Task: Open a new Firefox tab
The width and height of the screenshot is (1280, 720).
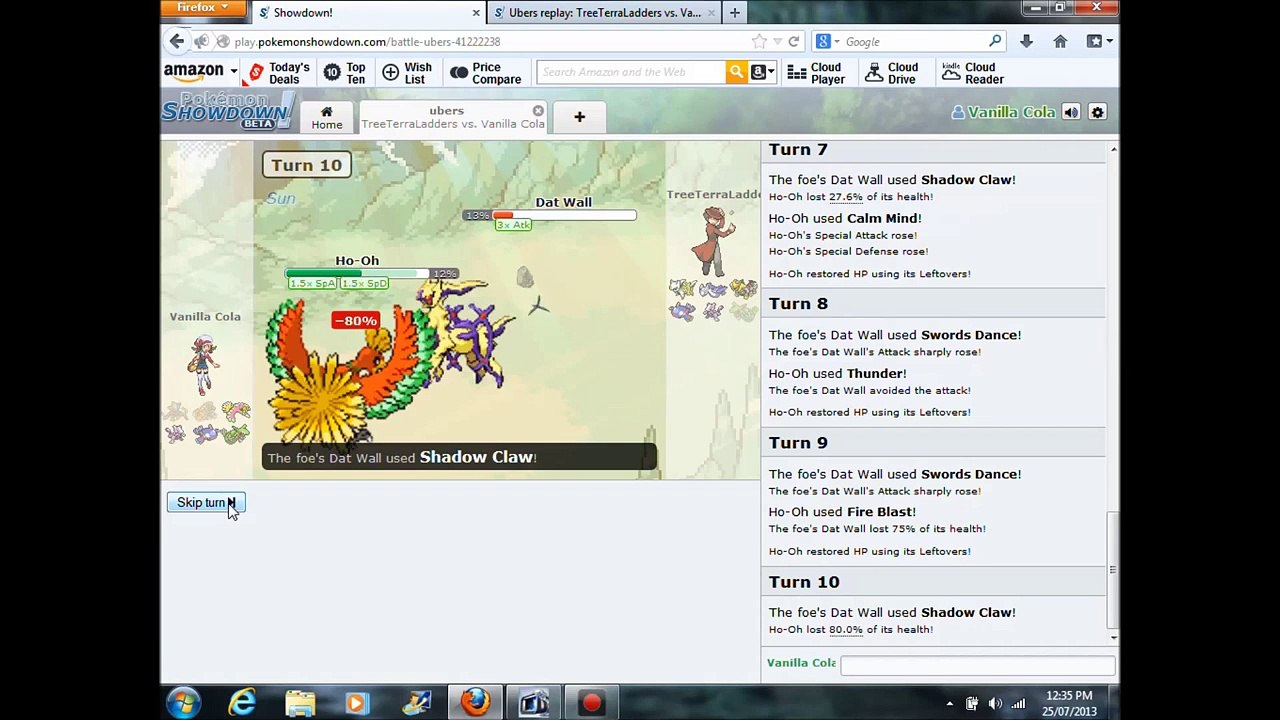Action: pyautogui.click(x=735, y=12)
